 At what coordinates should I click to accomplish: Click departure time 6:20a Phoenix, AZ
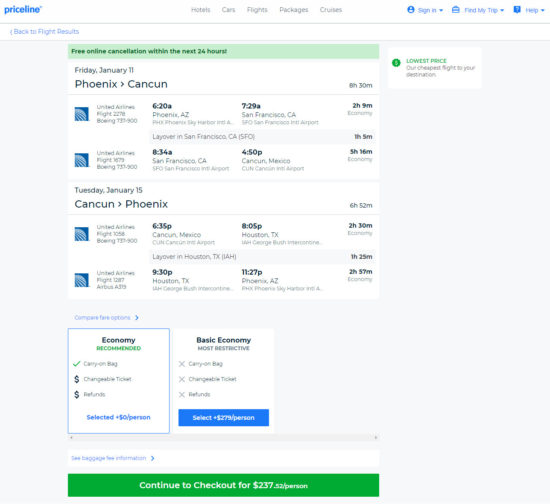click(162, 106)
